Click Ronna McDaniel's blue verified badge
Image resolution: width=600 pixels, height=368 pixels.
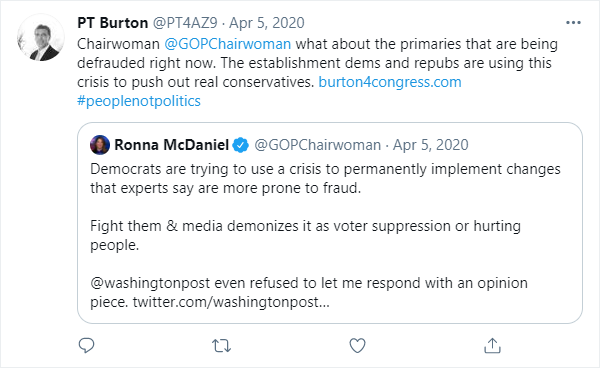pyautogui.click(x=241, y=145)
